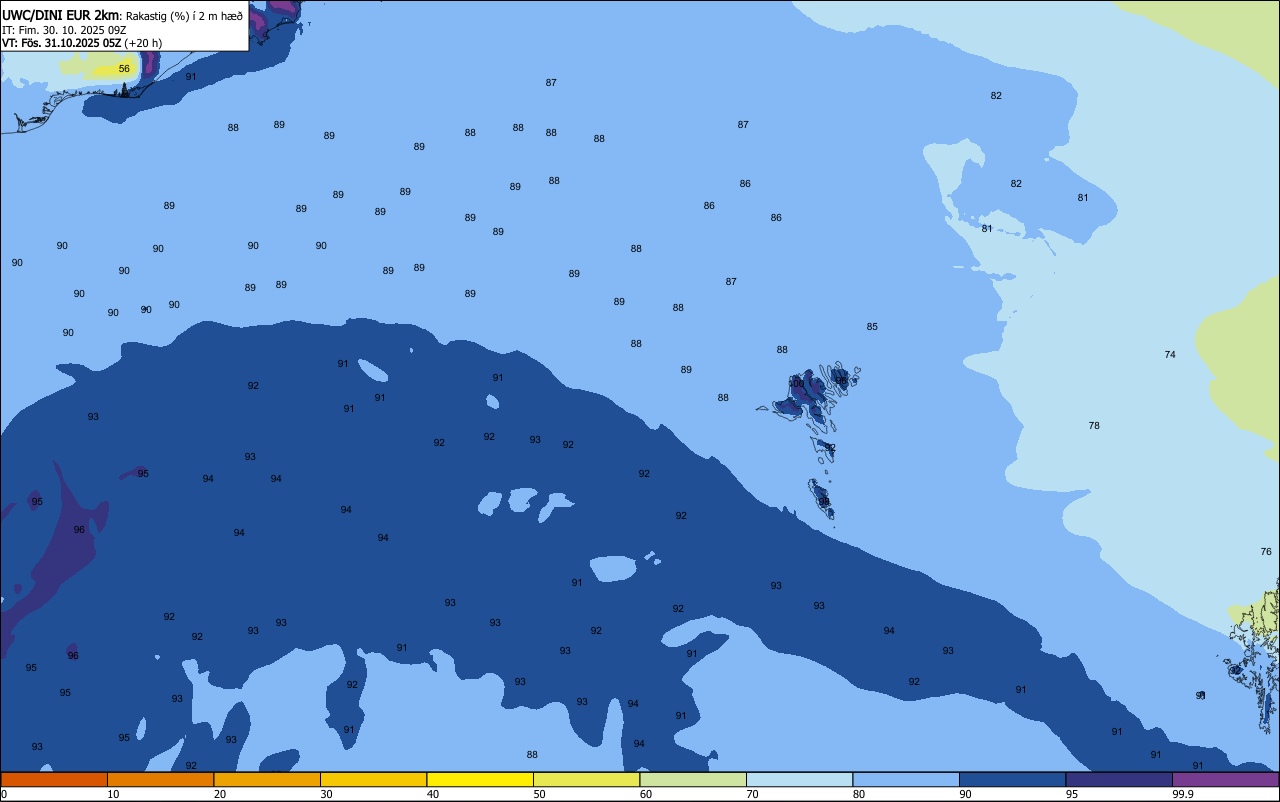Select the 90–95 dark blue legend swatch
Viewport: 1280px width, 802px height.
(x=1012, y=779)
